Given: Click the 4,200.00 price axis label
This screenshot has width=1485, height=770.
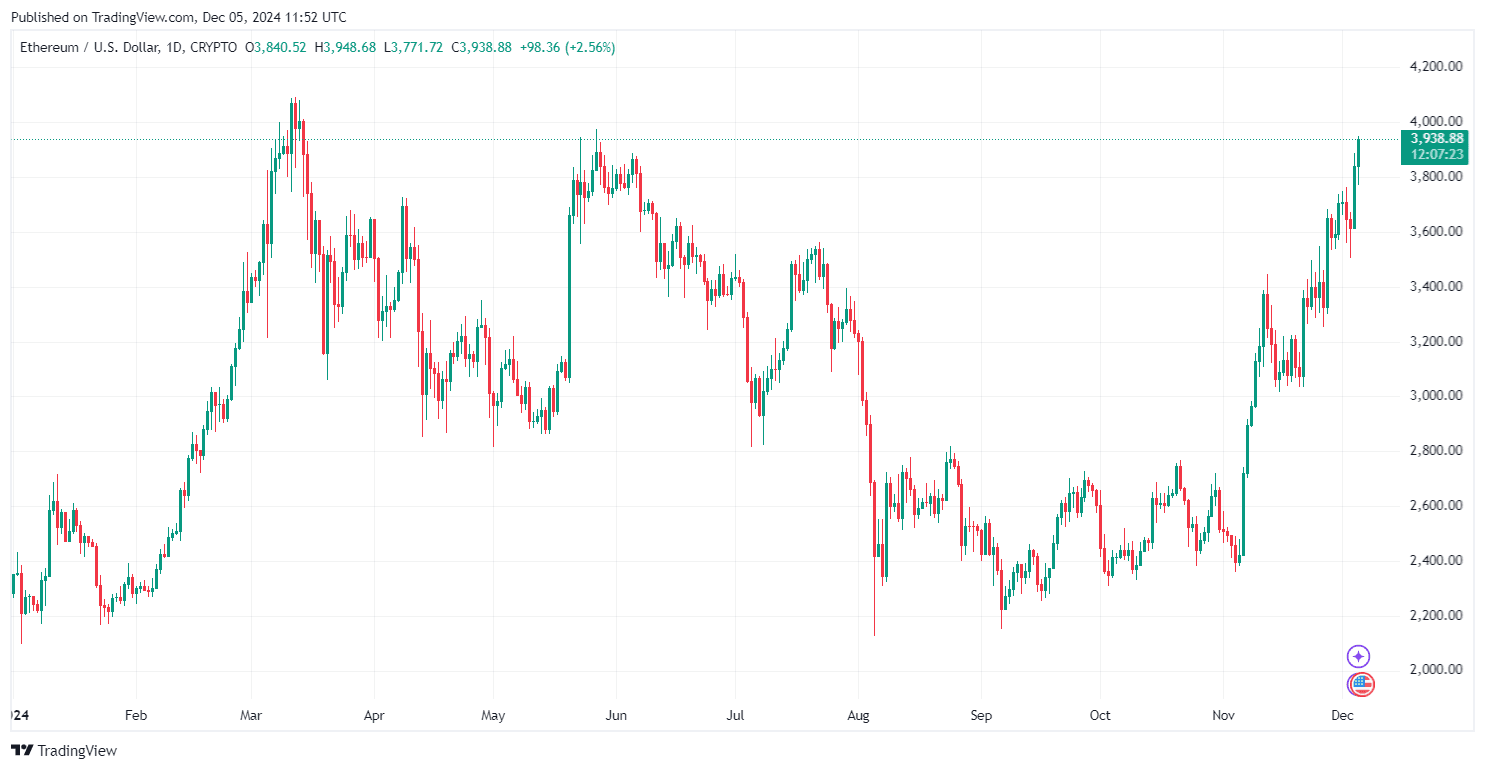Looking at the screenshot, I should tap(1436, 67).
